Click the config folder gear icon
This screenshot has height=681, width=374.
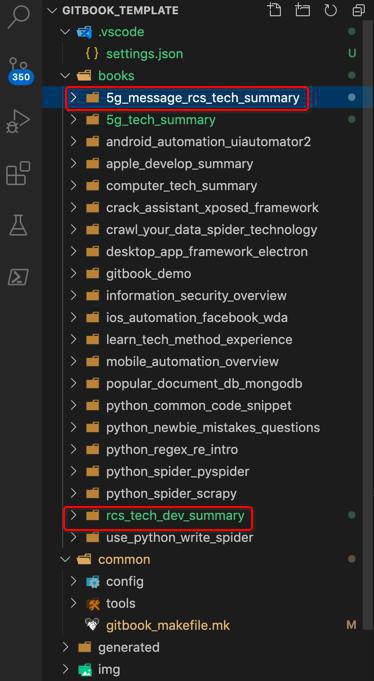93,582
